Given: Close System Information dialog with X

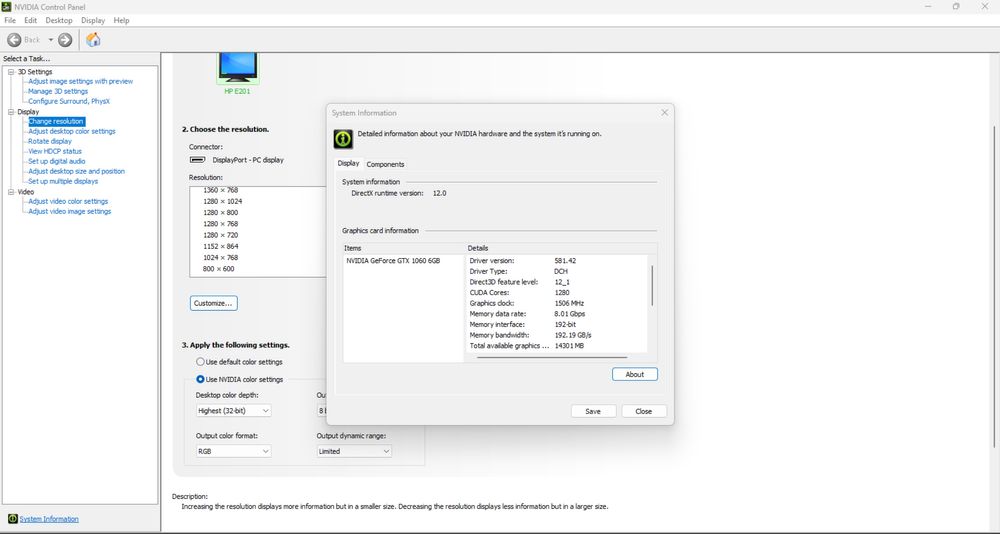Looking at the screenshot, I should pos(665,112).
